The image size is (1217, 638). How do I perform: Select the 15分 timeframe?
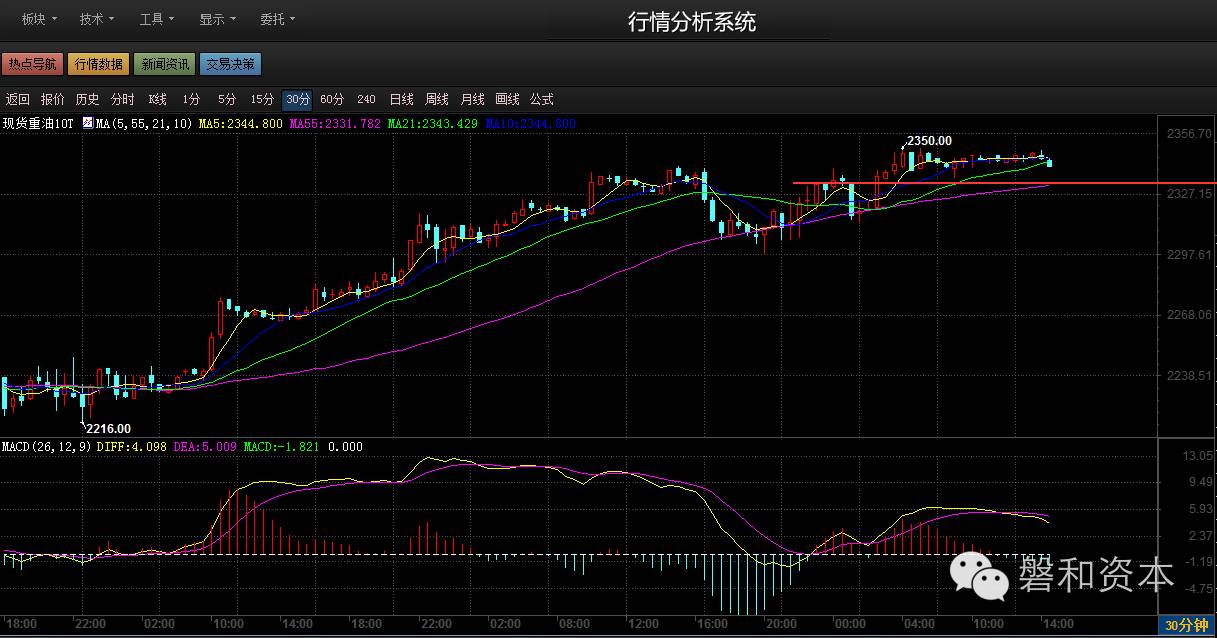point(262,99)
